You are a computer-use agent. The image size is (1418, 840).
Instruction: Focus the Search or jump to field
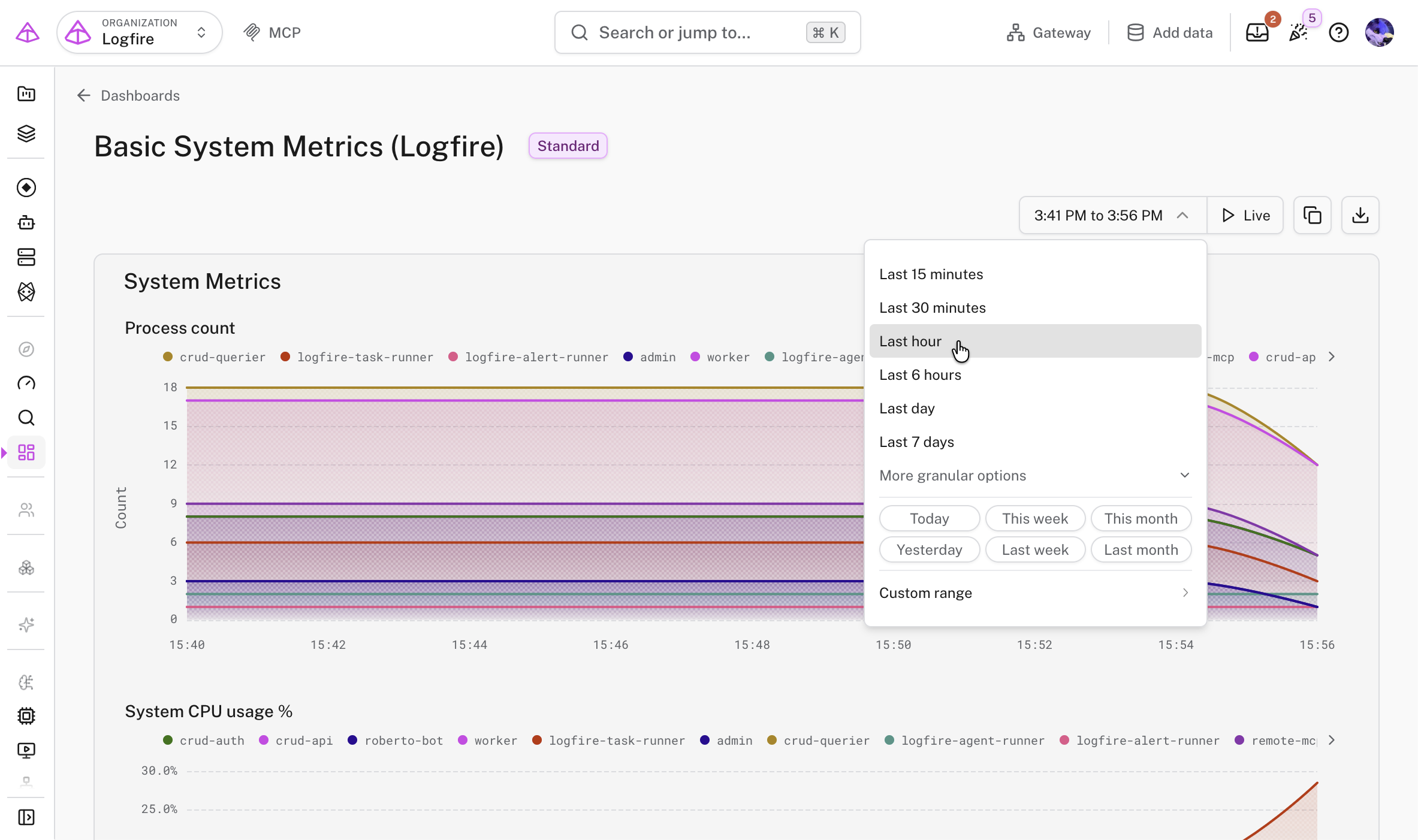(x=707, y=32)
